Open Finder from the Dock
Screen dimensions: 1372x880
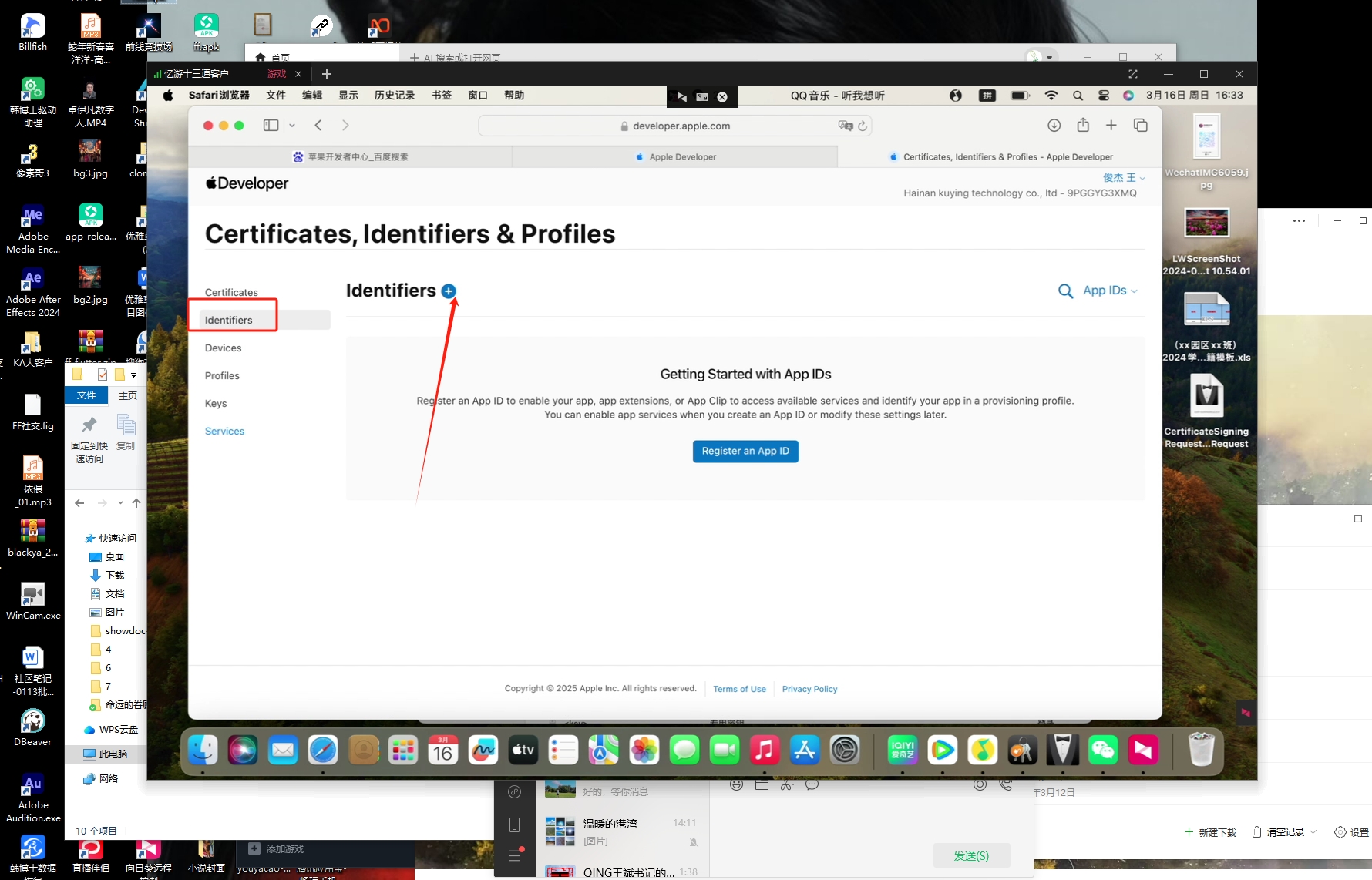pyautogui.click(x=203, y=750)
